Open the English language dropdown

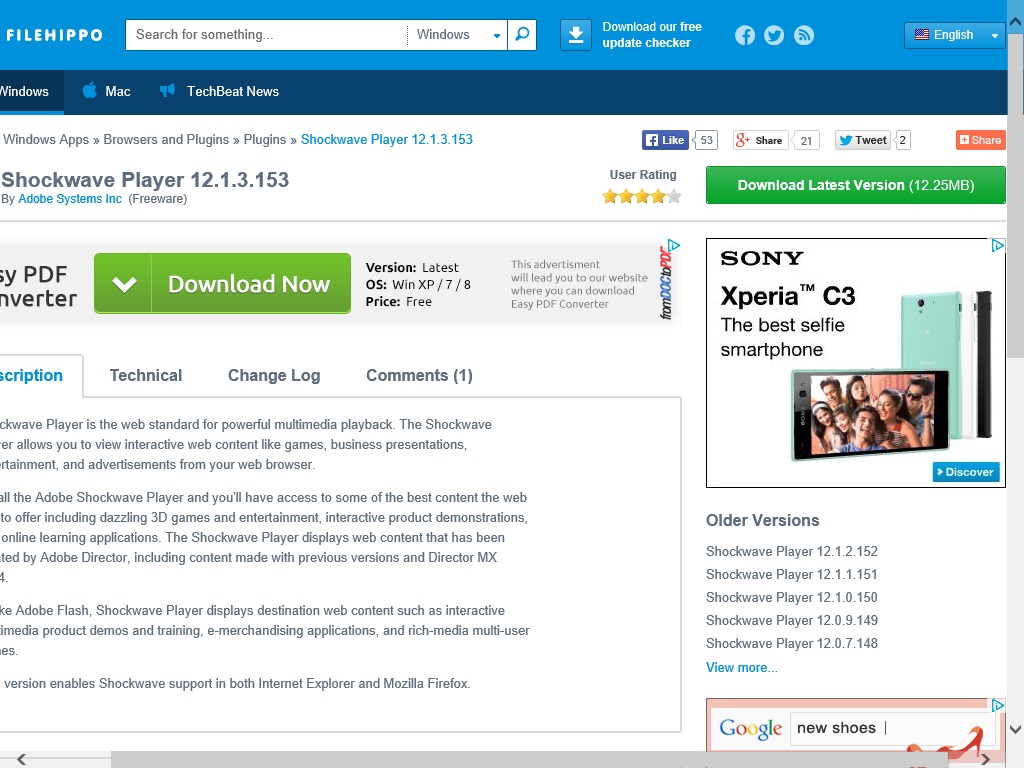point(955,35)
